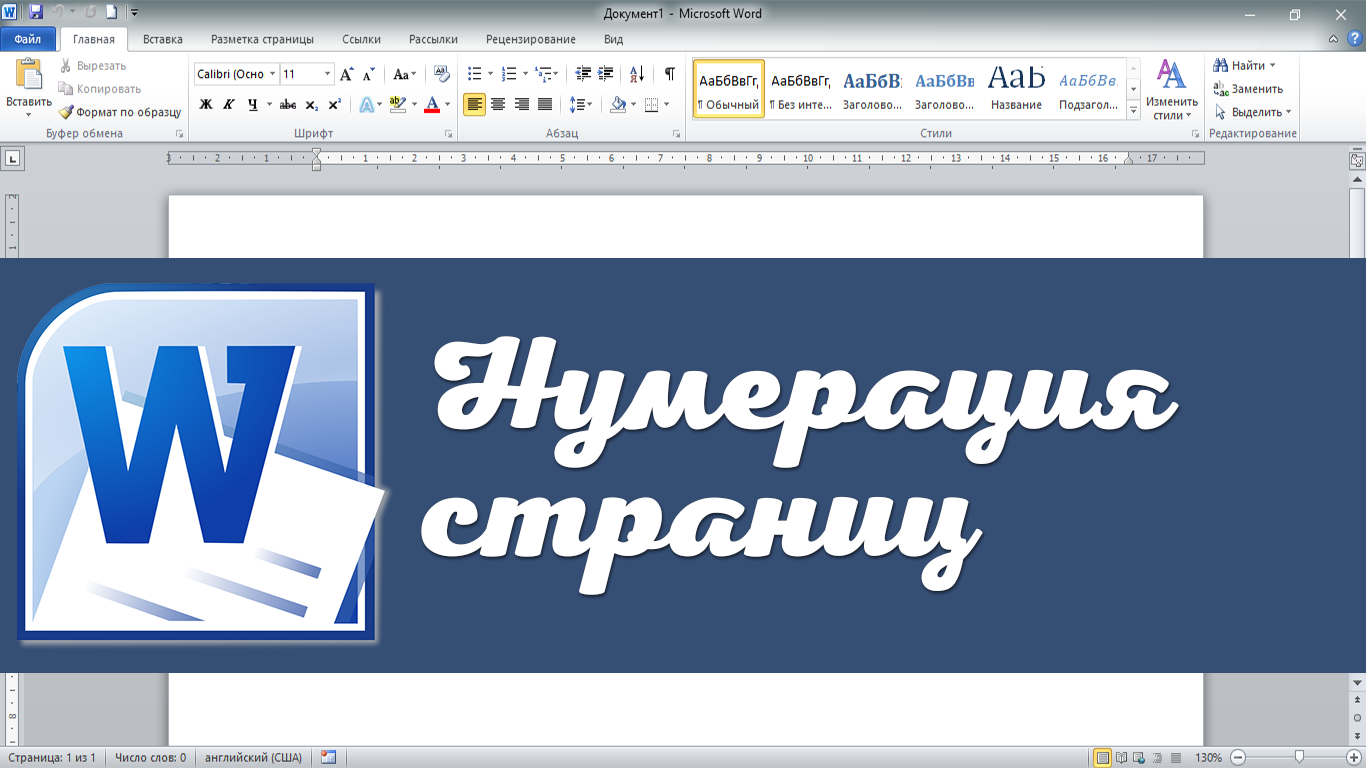Click the Decrease Indent icon

click(x=583, y=74)
